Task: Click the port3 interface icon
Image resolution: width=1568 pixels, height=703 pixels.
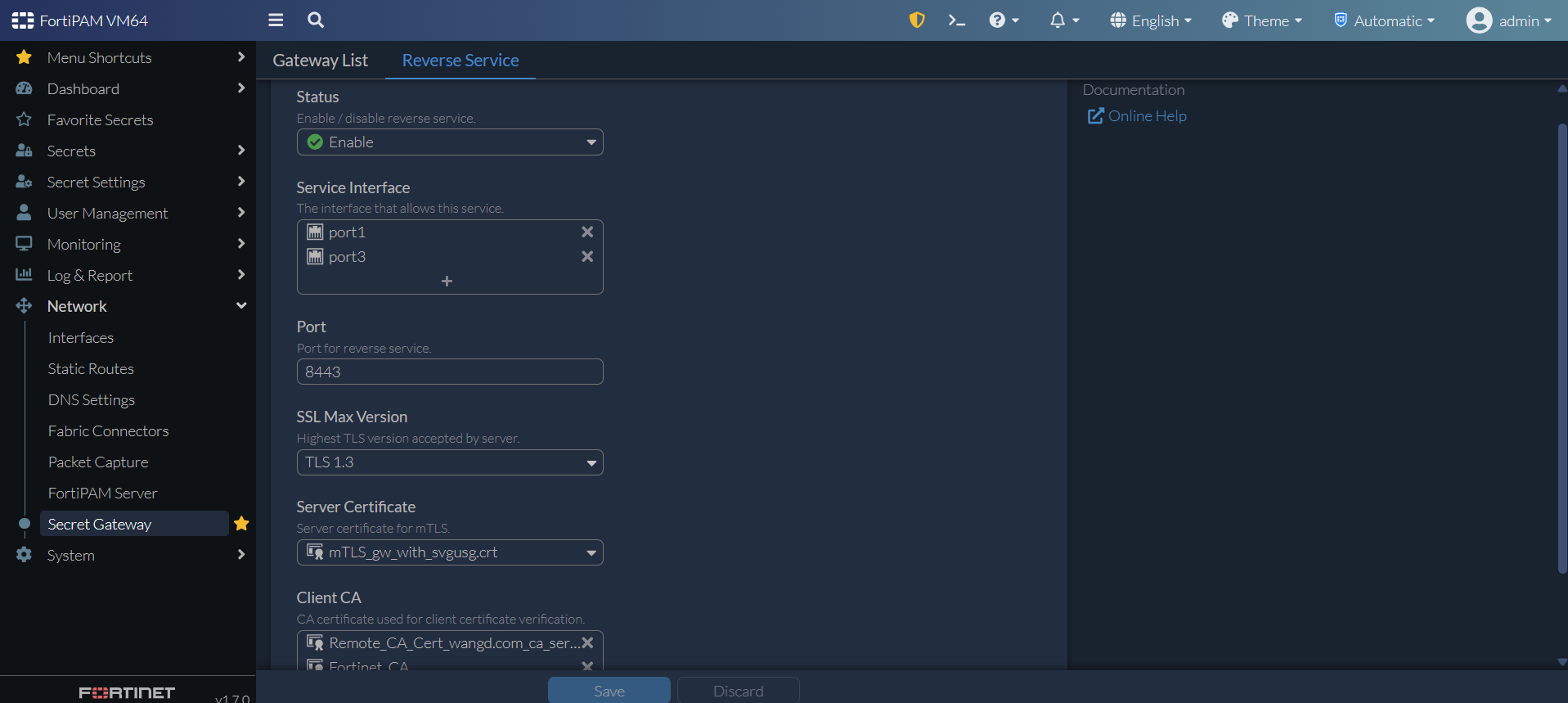Action: click(x=315, y=257)
